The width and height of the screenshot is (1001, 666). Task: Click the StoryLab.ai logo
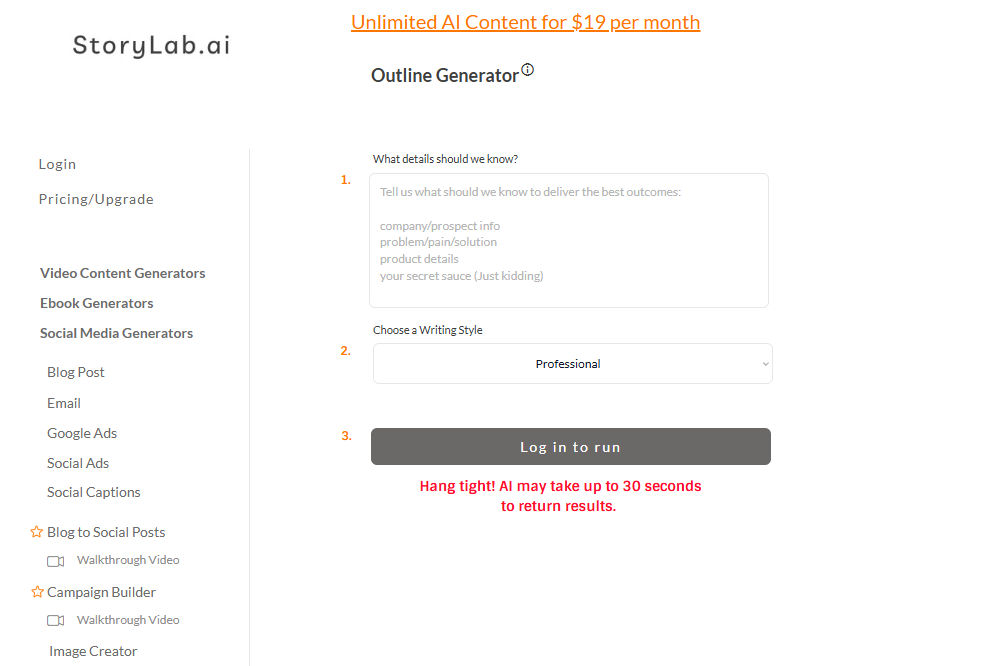click(x=151, y=45)
